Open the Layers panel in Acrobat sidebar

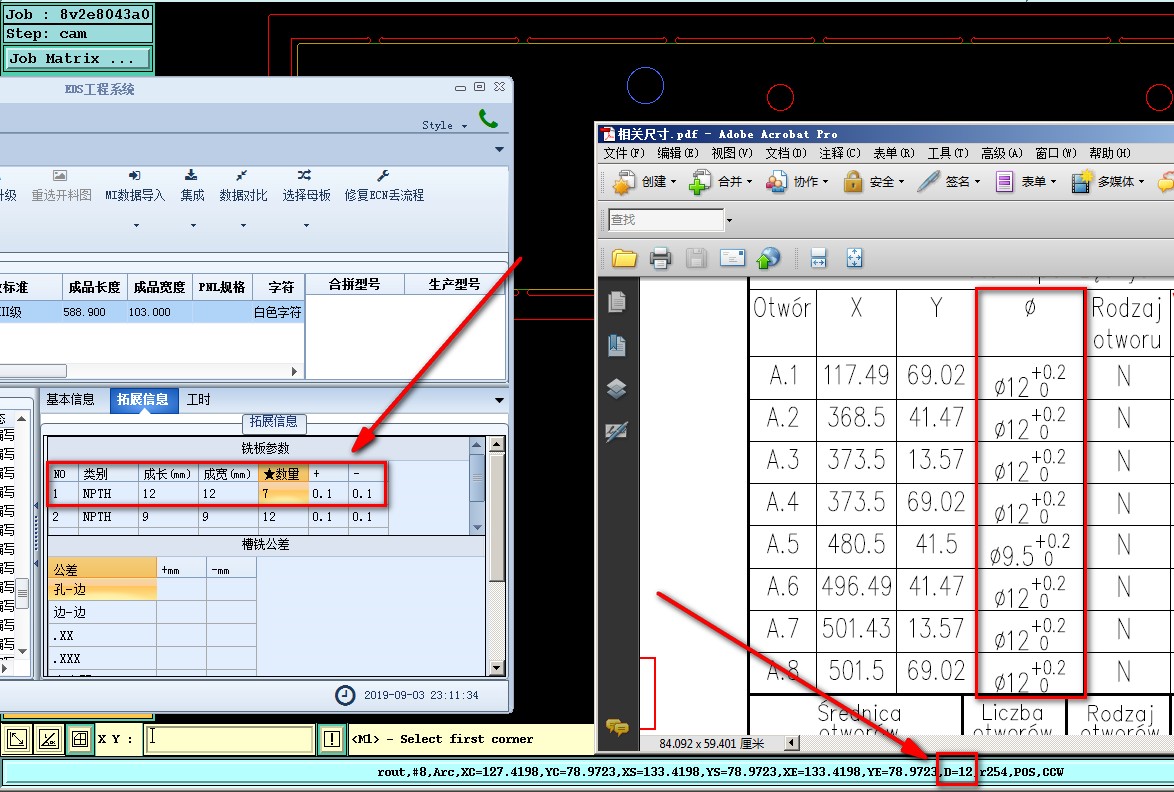coord(616,388)
